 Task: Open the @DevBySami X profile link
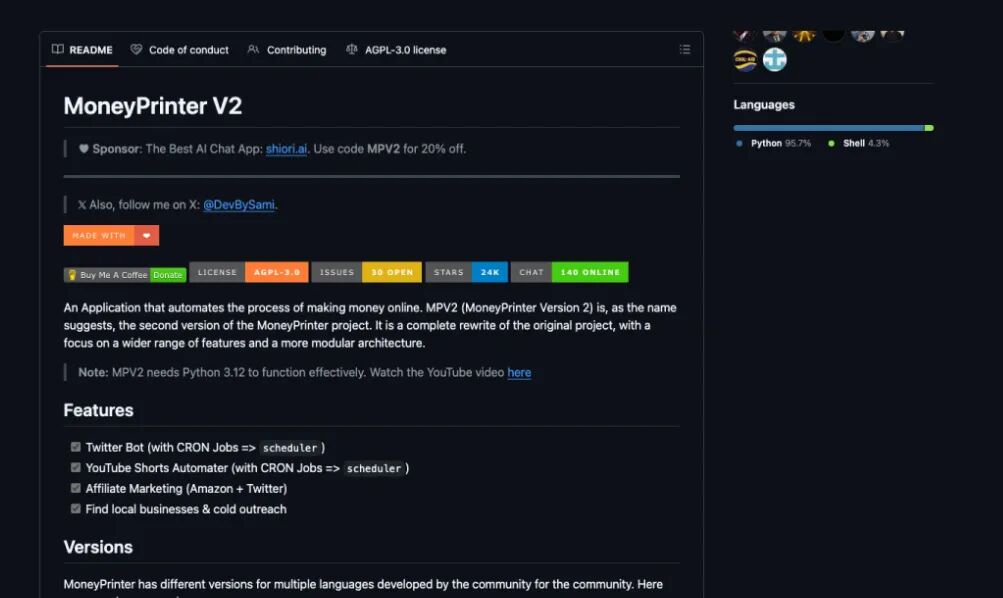point(239,205)
